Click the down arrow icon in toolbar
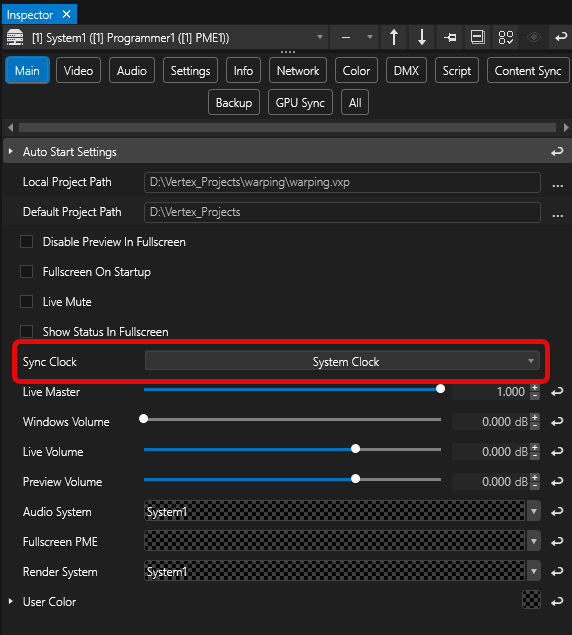The height and width of the screenshot is (635, 572). pyautogui.click(x=422, y=38)
